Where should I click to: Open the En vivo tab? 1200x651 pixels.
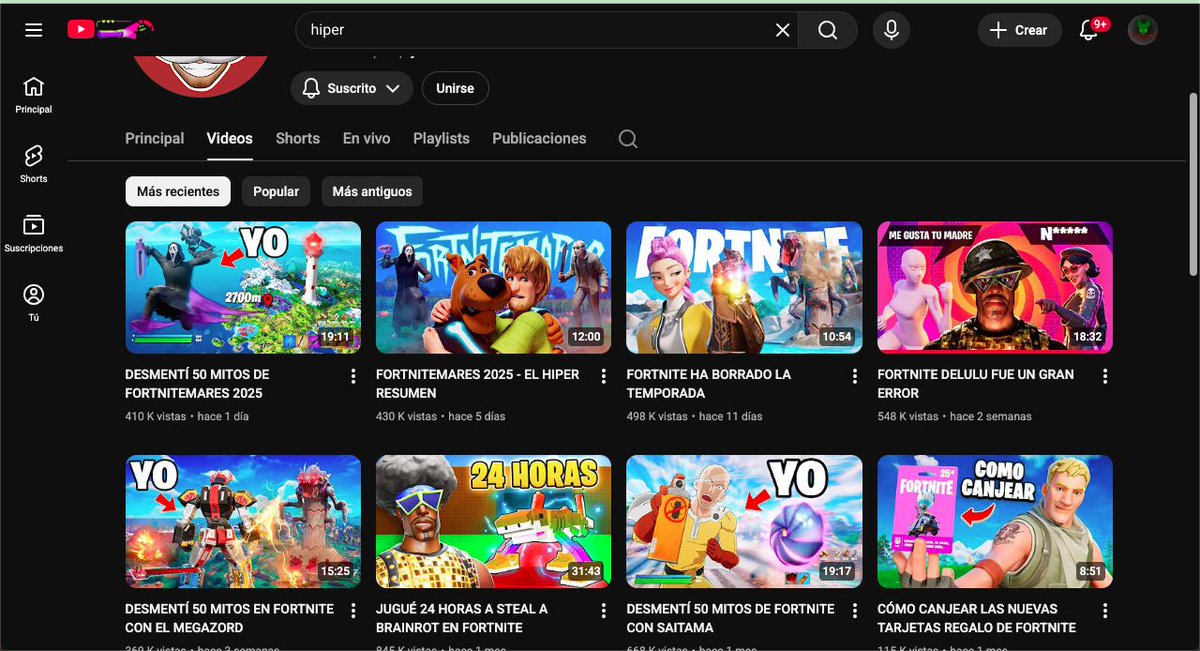point(366,138)
